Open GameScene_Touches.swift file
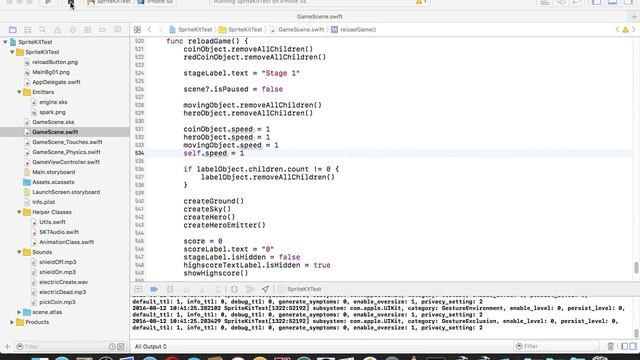This screenshot has height=360, width=640. click(67, 142)
